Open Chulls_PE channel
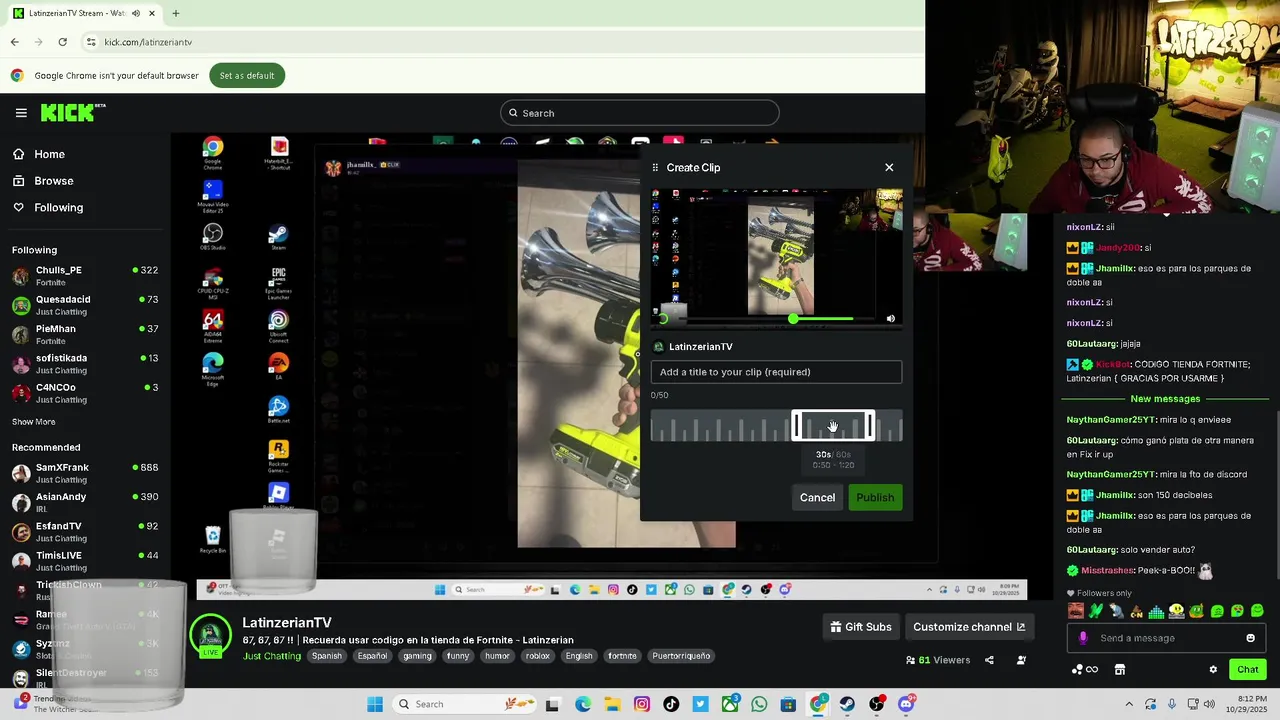Screen dimensions: 1280x720 tap(85, 276)
